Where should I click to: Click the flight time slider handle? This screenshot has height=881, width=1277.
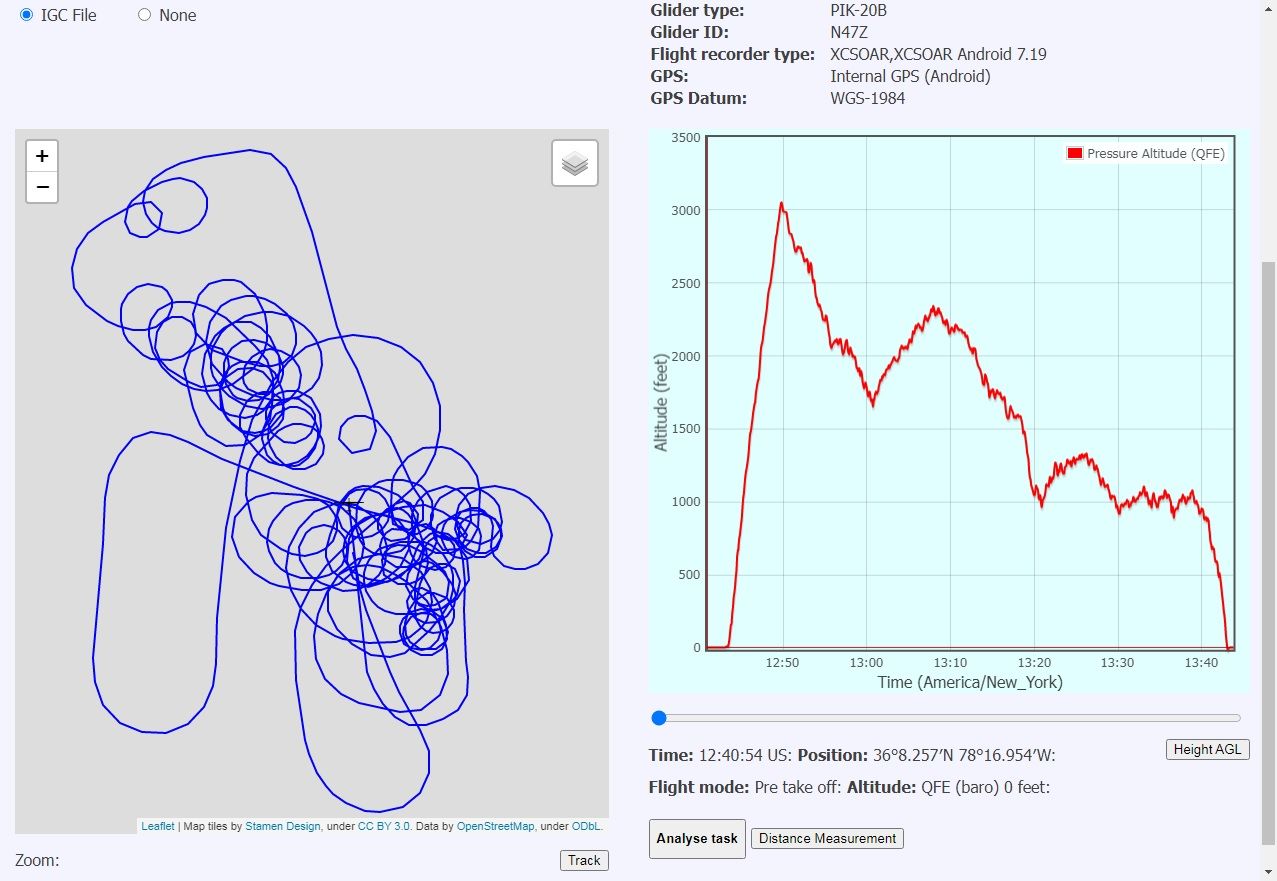click(x=659, y=718)
